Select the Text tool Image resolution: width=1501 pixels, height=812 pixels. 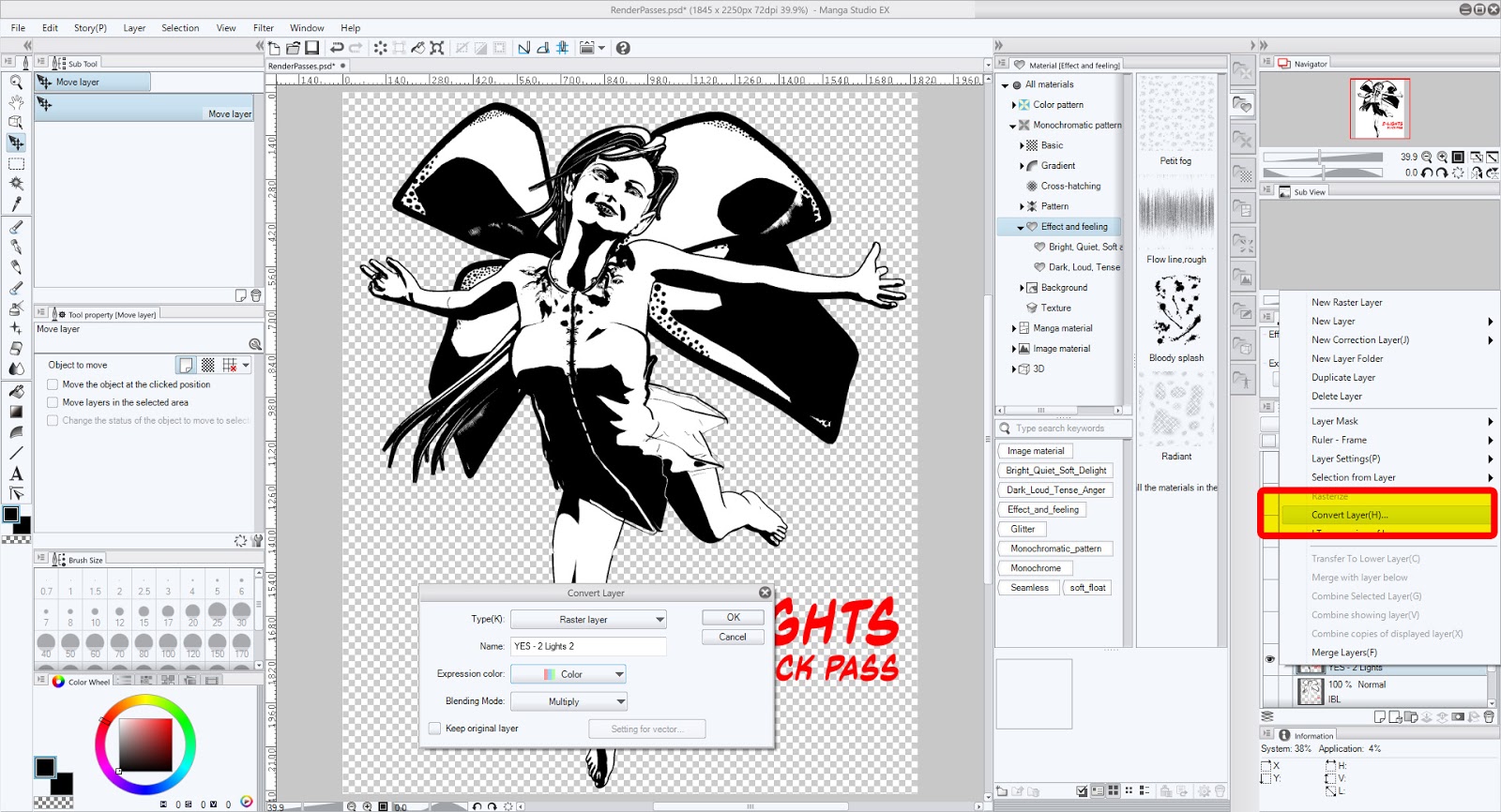16,474
